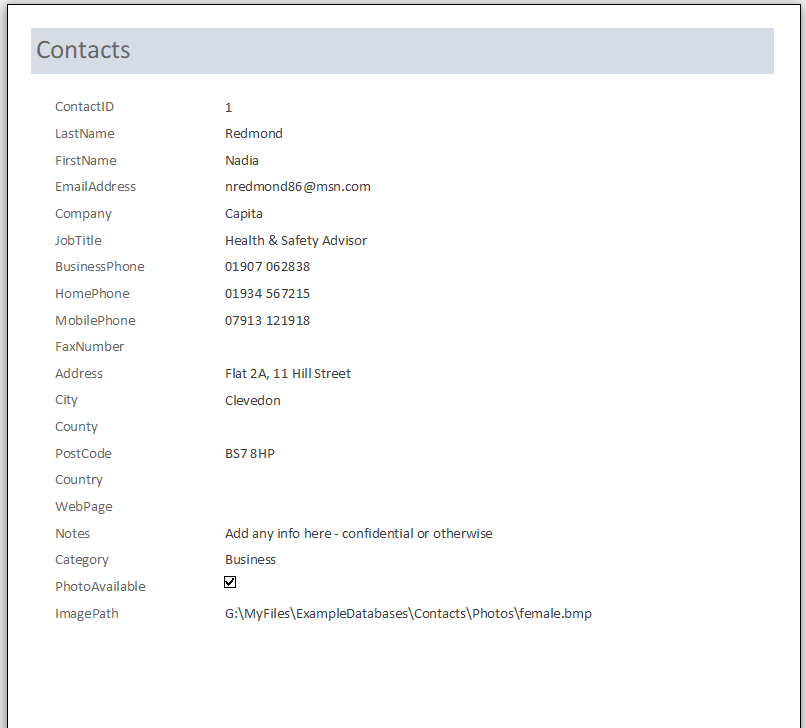Select the ContactID value 1
Viewport: 806px width, 728px height.
coord(228,107)
